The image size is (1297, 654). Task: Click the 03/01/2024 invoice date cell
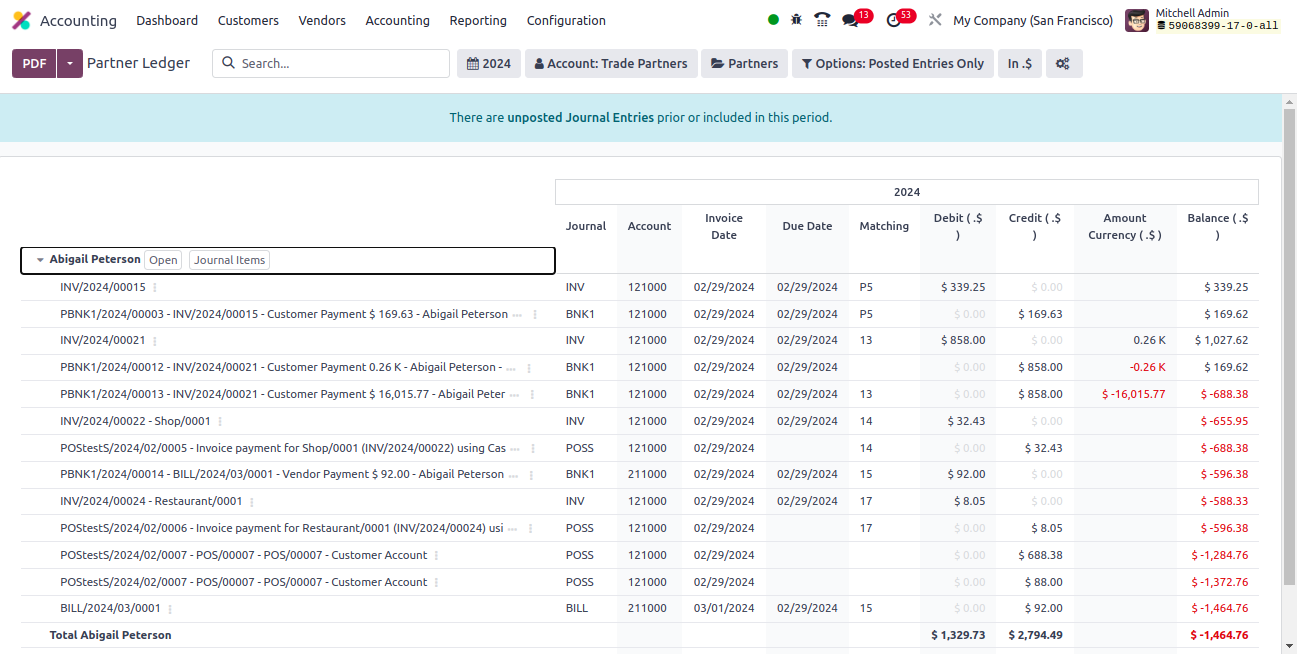coord(724,608)
